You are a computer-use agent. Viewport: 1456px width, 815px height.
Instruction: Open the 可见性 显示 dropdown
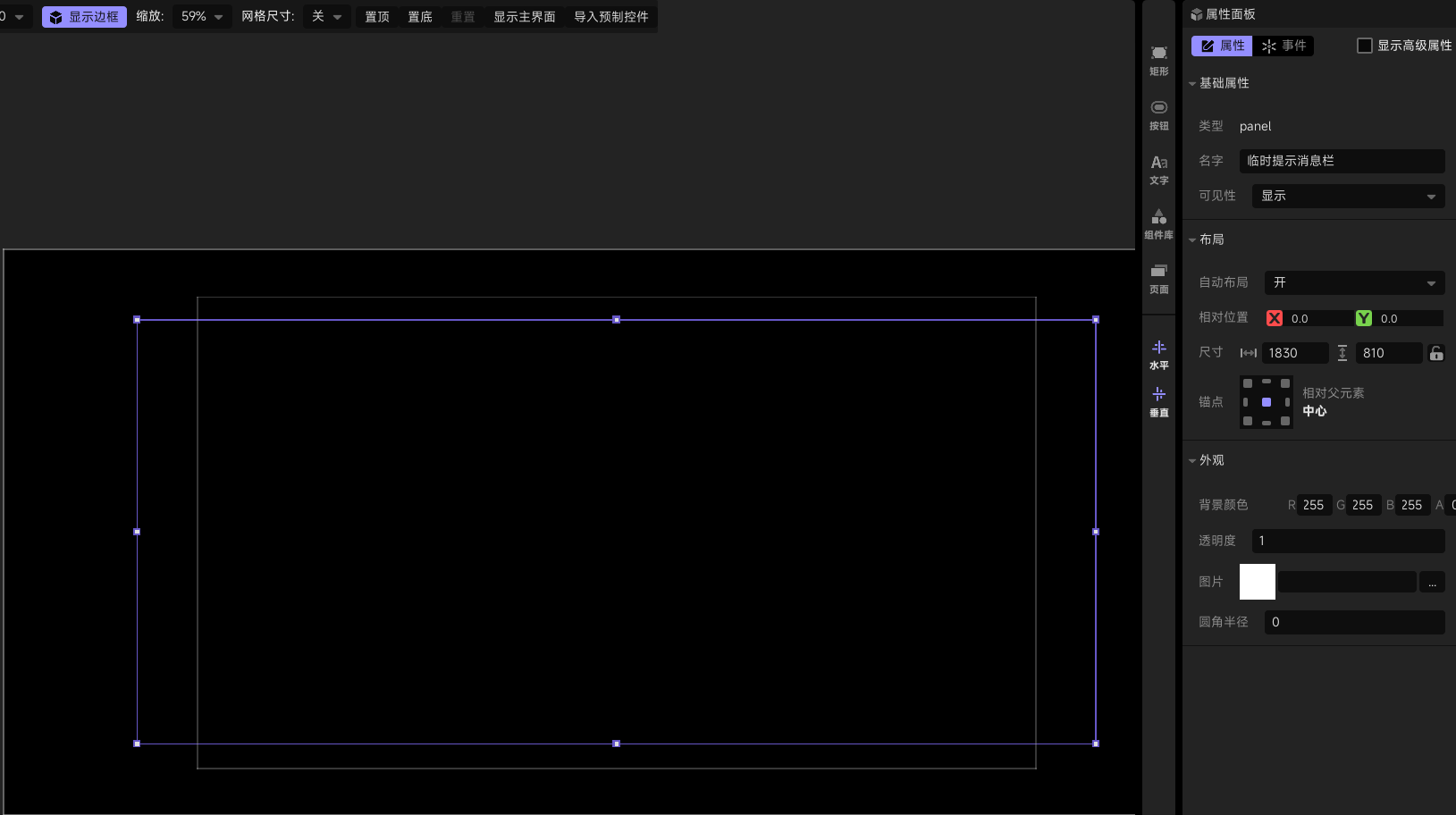(x=1348, y=196)
